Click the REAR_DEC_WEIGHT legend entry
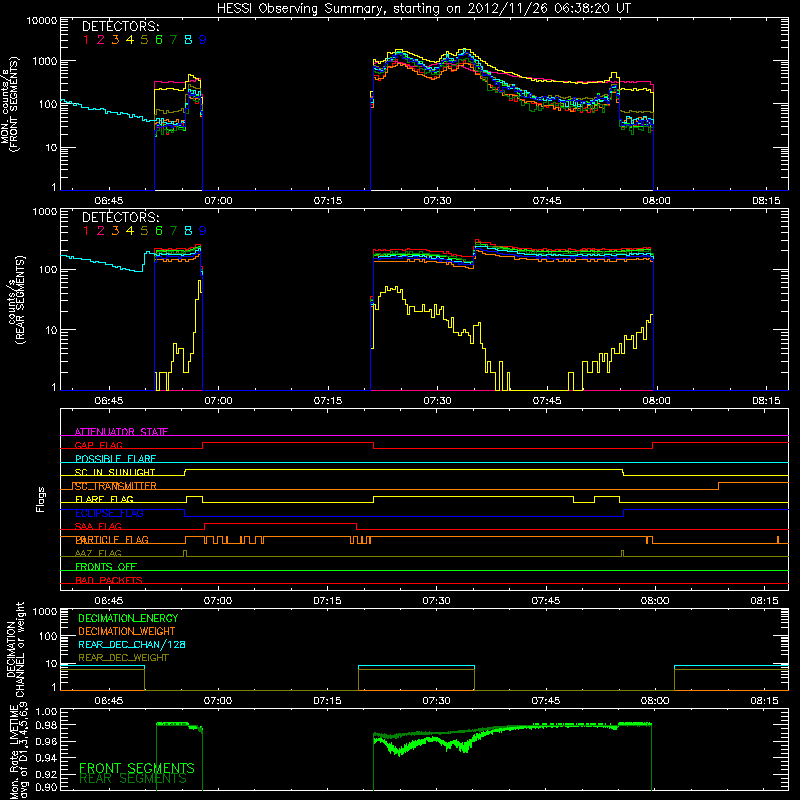 [x=123, y=658]
